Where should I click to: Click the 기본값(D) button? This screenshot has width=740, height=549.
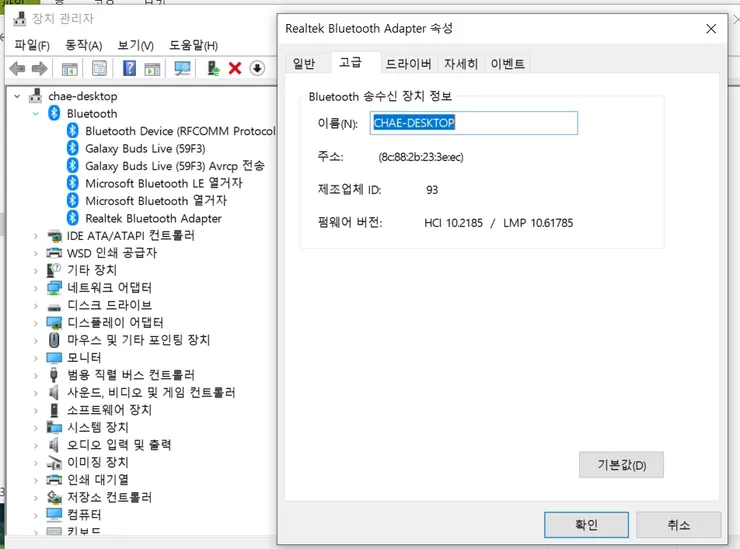(x=621, y=465)
